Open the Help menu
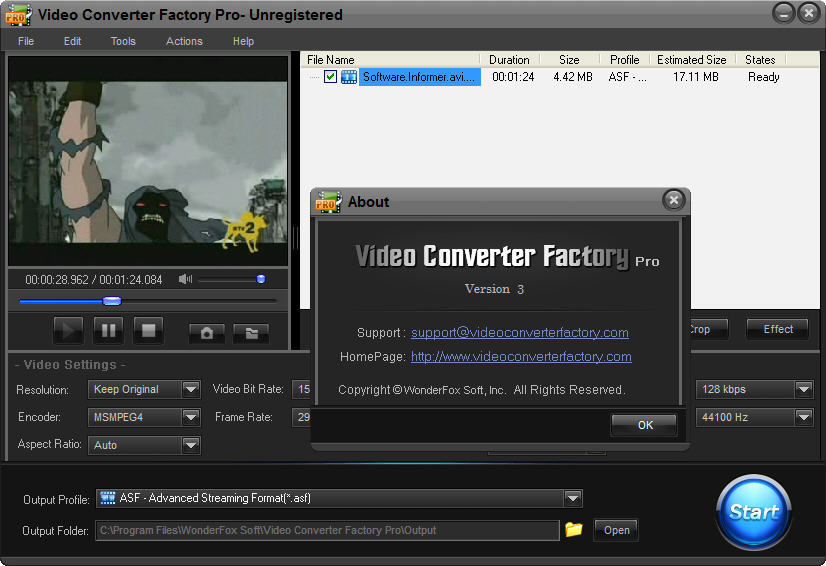Viewport: 826px width, 566px height. pyautogui.click(x=243, y=41)
